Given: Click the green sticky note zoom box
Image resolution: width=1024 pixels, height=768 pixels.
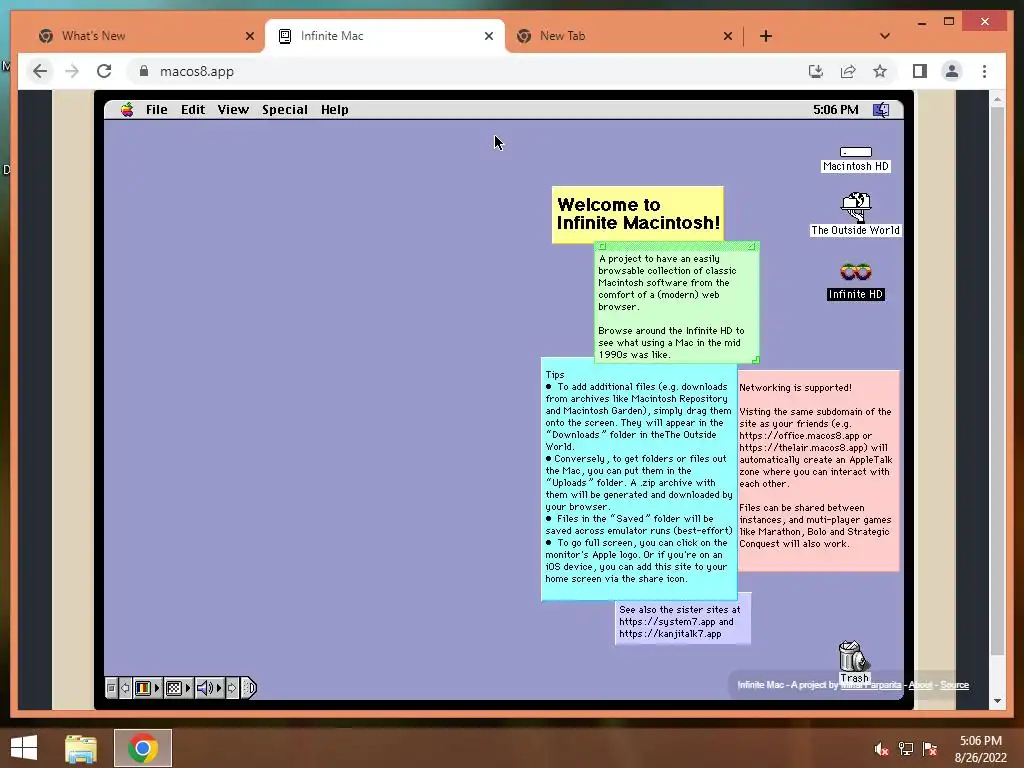Looking at the screenshot, I should point(752,246).
